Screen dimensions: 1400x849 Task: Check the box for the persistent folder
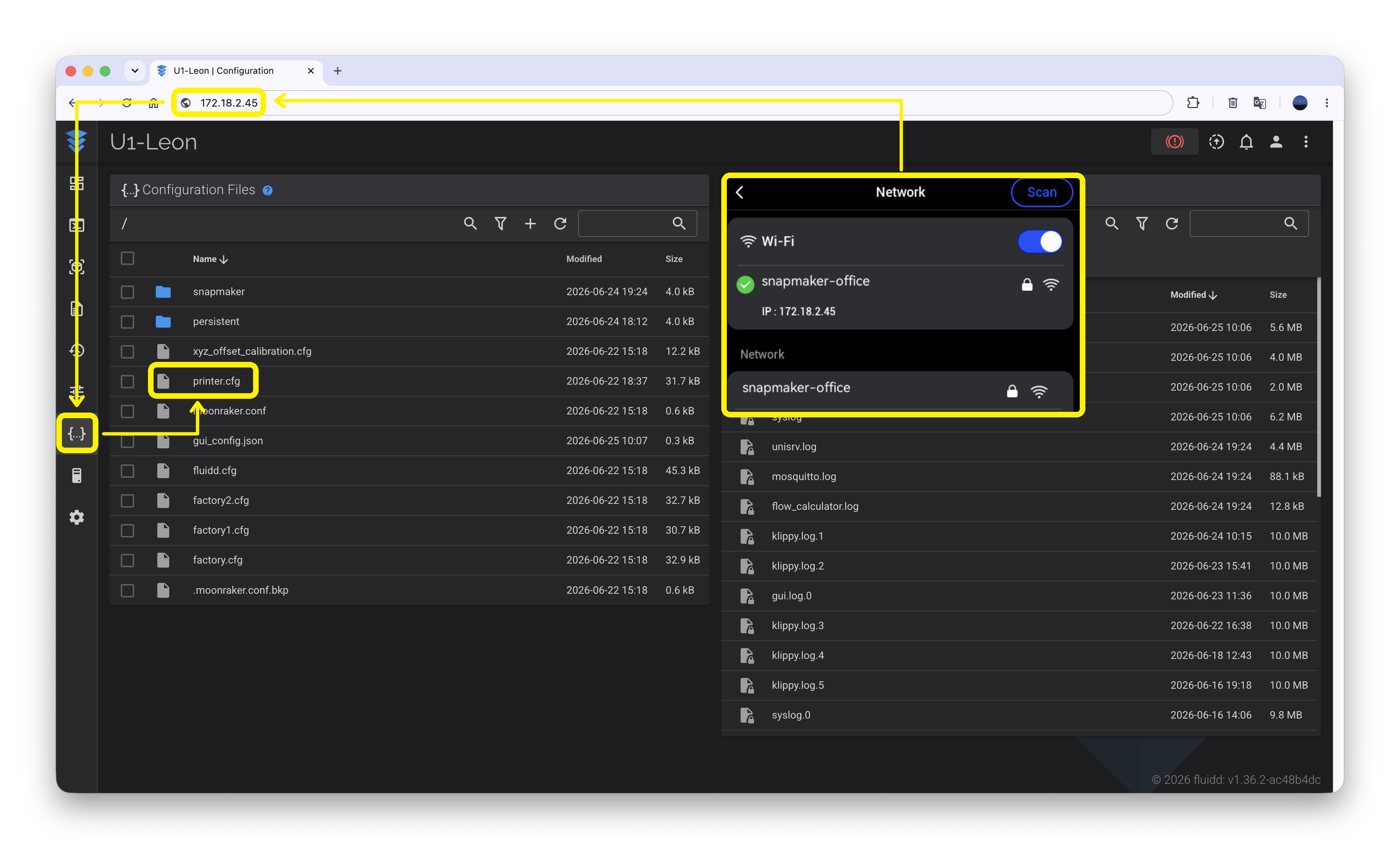pos(127,322)
